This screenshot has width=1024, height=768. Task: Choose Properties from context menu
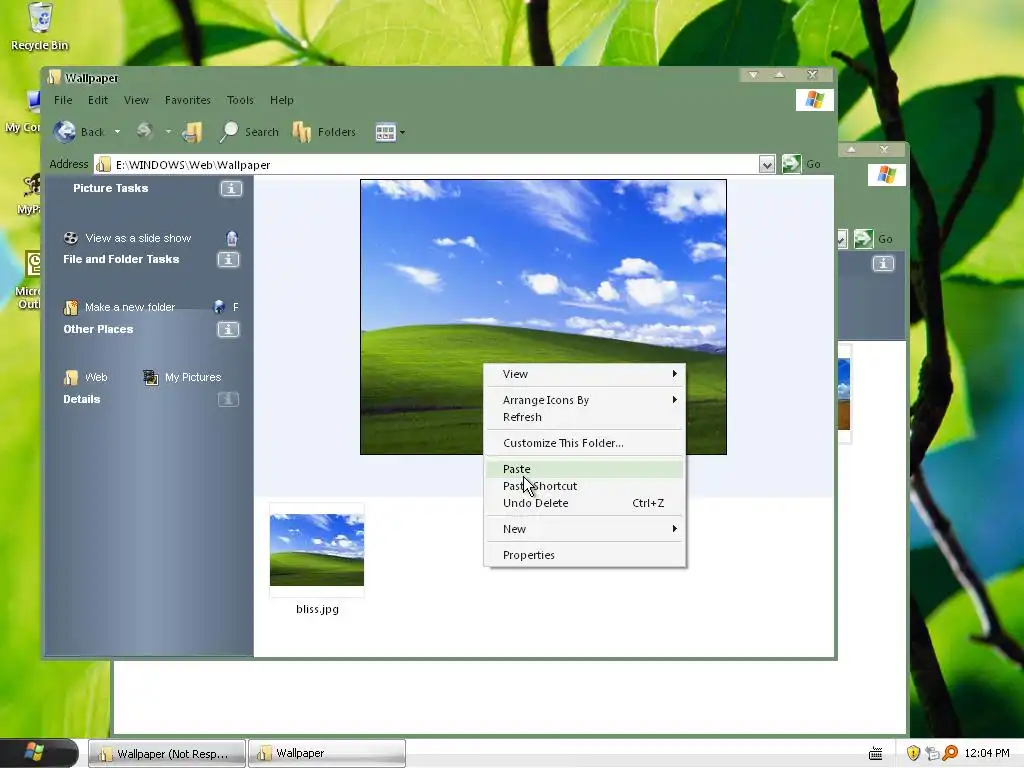584,555
